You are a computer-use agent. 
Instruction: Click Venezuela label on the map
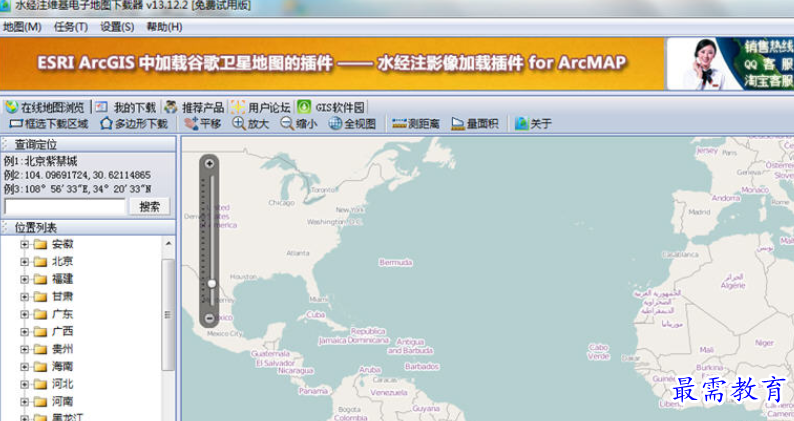coord(389,393)
